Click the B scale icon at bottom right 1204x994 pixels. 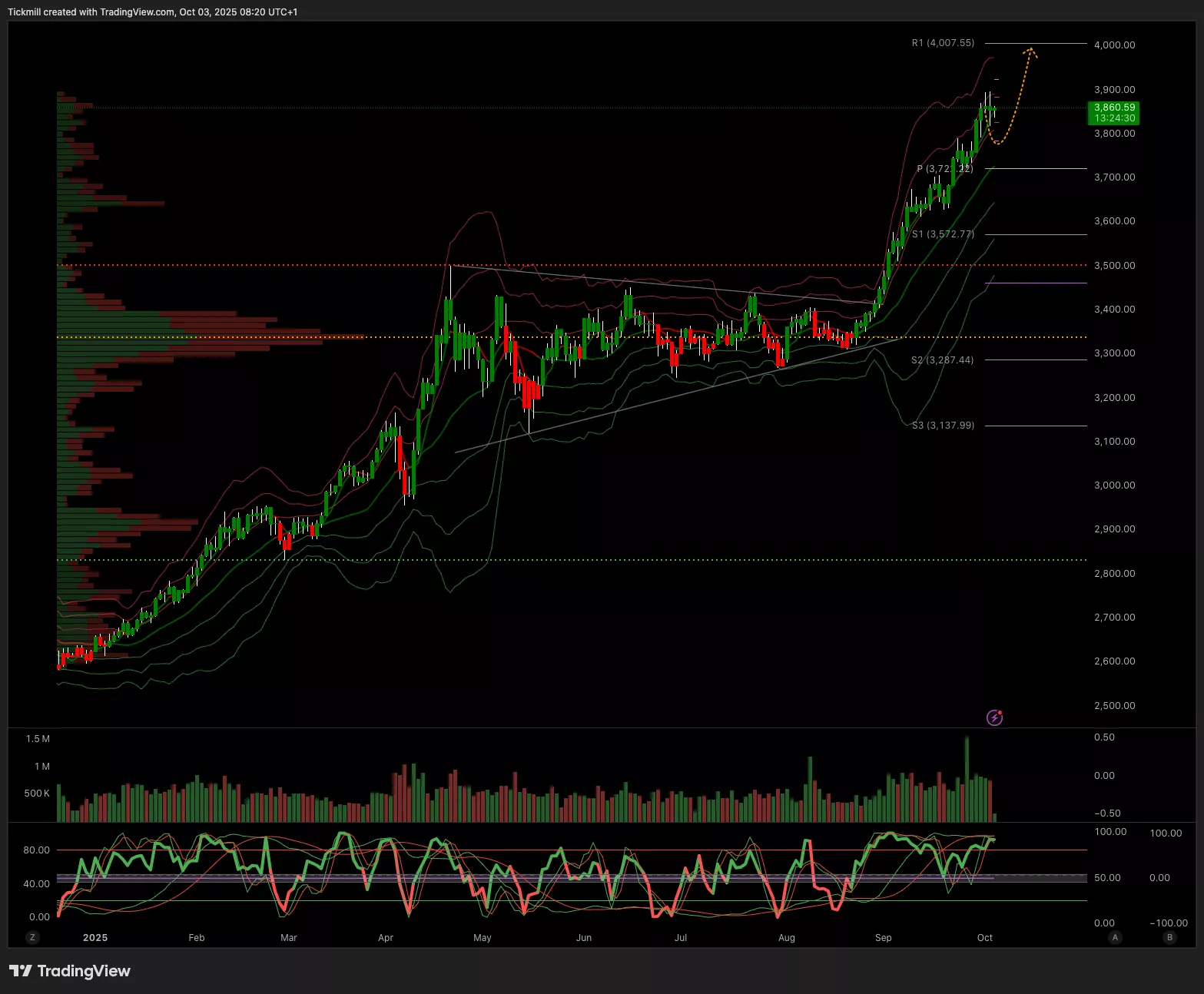(1169, 937)
